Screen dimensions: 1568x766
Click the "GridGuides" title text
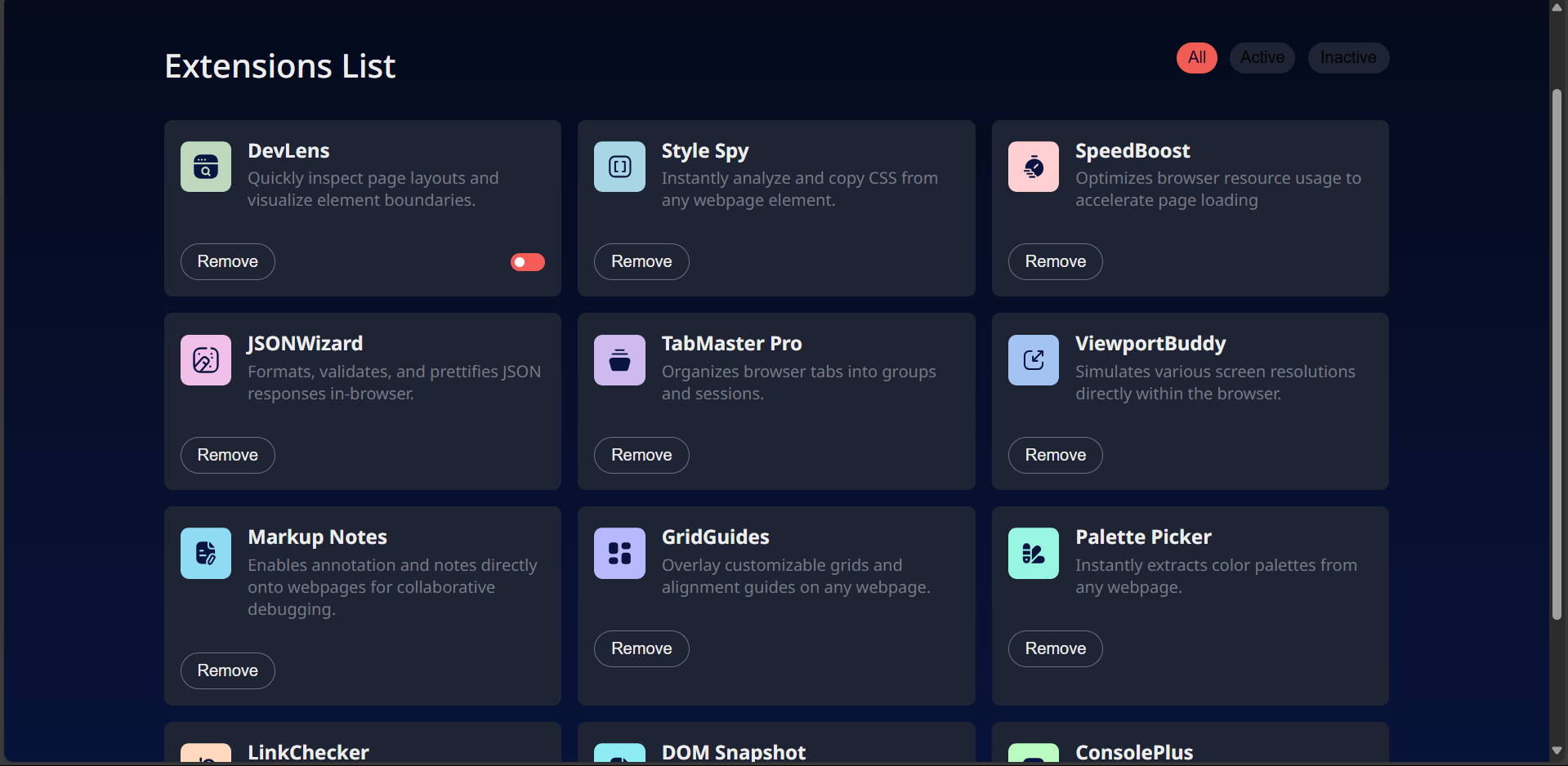coord(716,537)
